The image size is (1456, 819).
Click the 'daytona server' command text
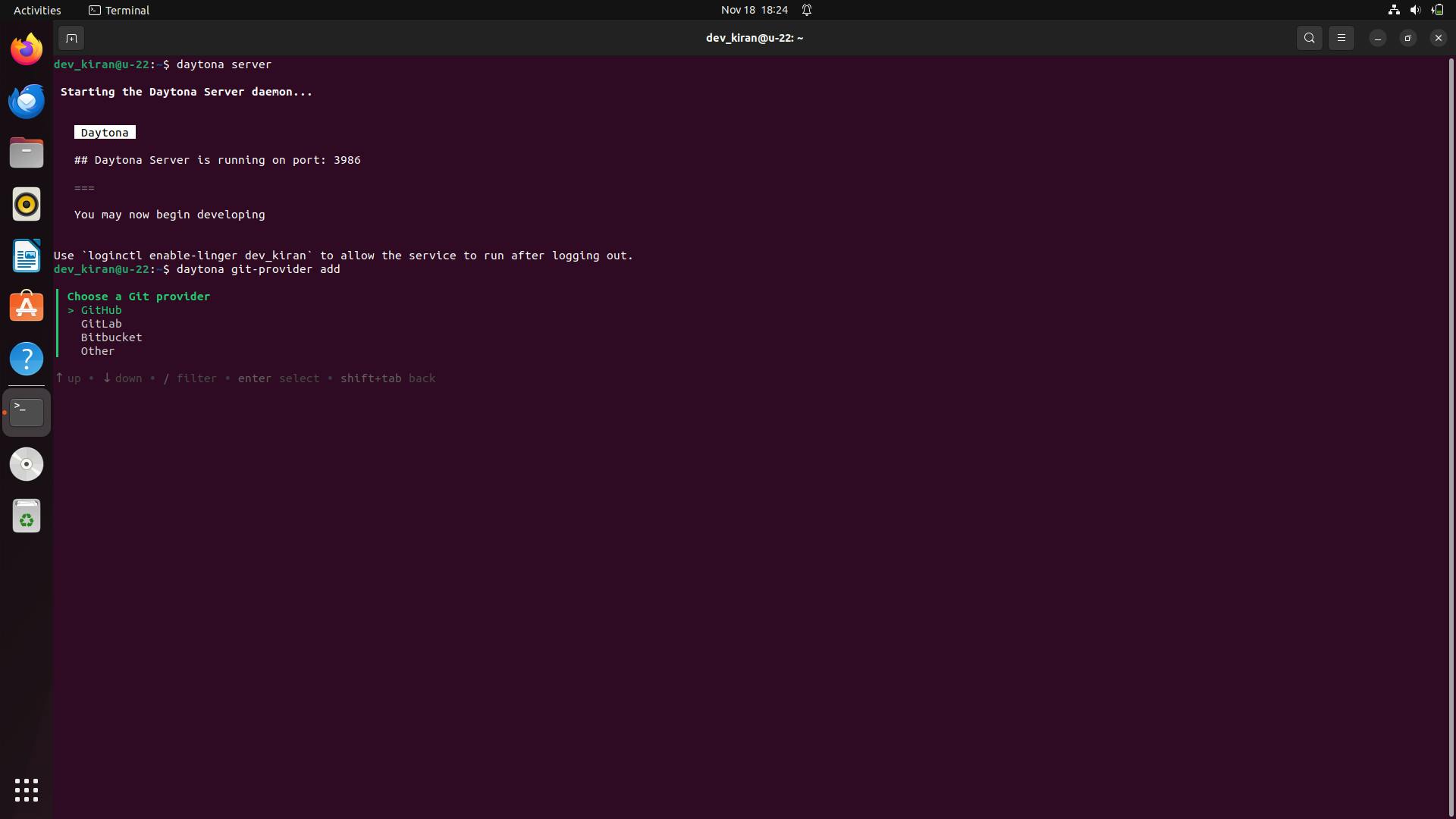tap(224, 64)
